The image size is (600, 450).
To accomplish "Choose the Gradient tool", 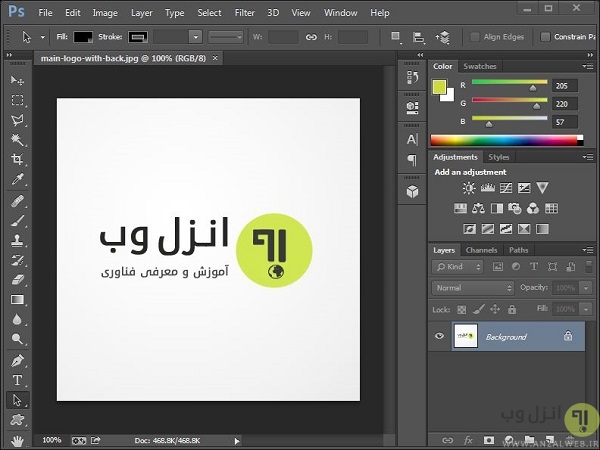I will (x=17, y=300).
